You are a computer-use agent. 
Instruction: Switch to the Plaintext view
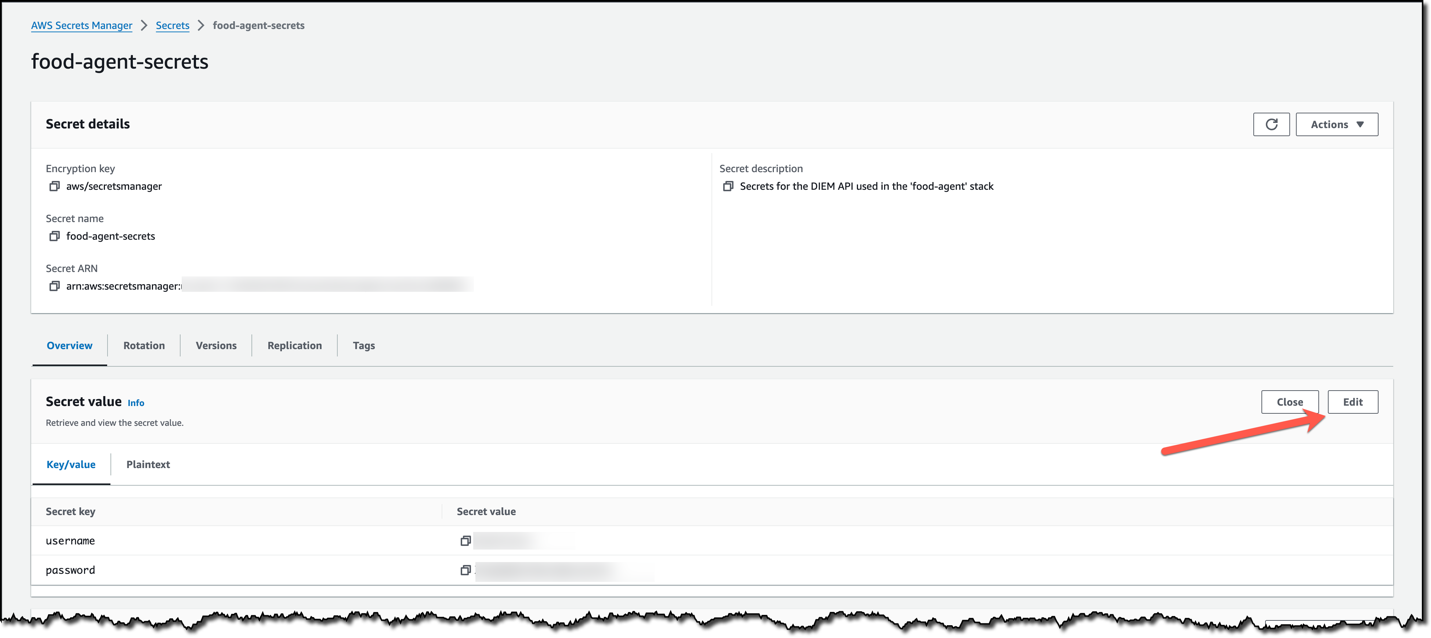148,464
